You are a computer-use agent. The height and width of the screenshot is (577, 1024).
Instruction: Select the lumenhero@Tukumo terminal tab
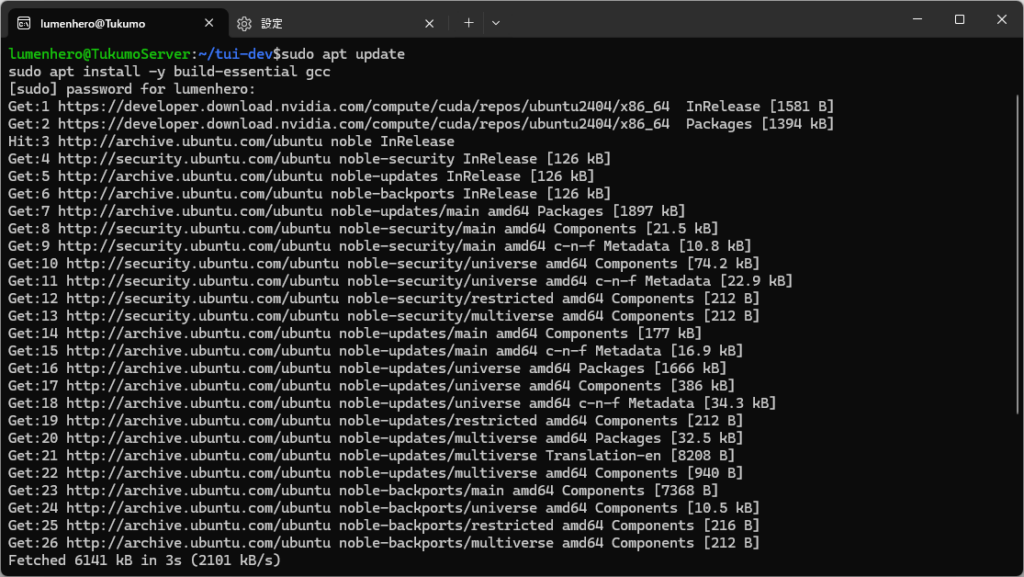pyautogui.click(x=110, y=22)
